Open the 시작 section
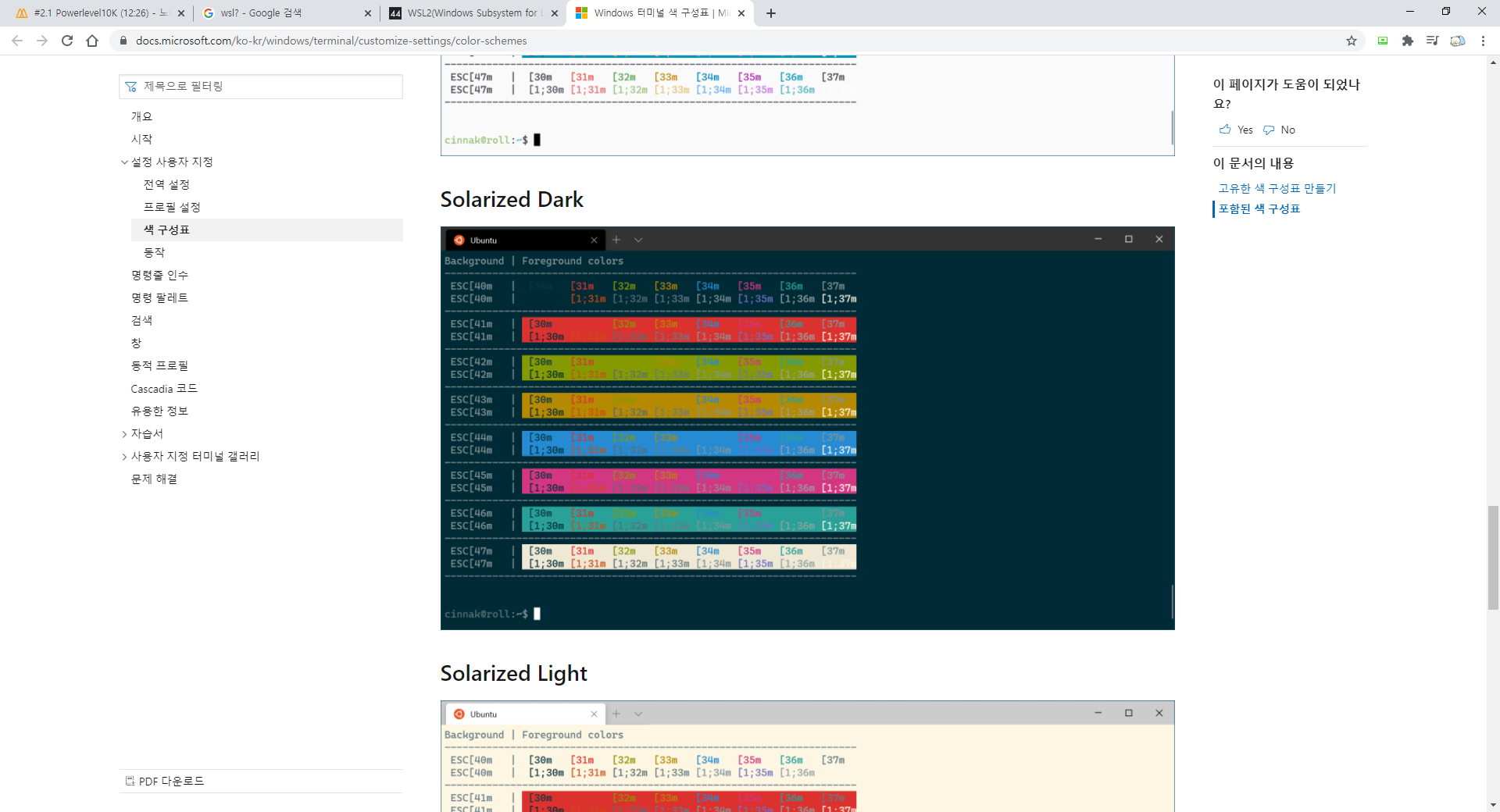This screenshot has height=812, width=1500. point(141,139)
